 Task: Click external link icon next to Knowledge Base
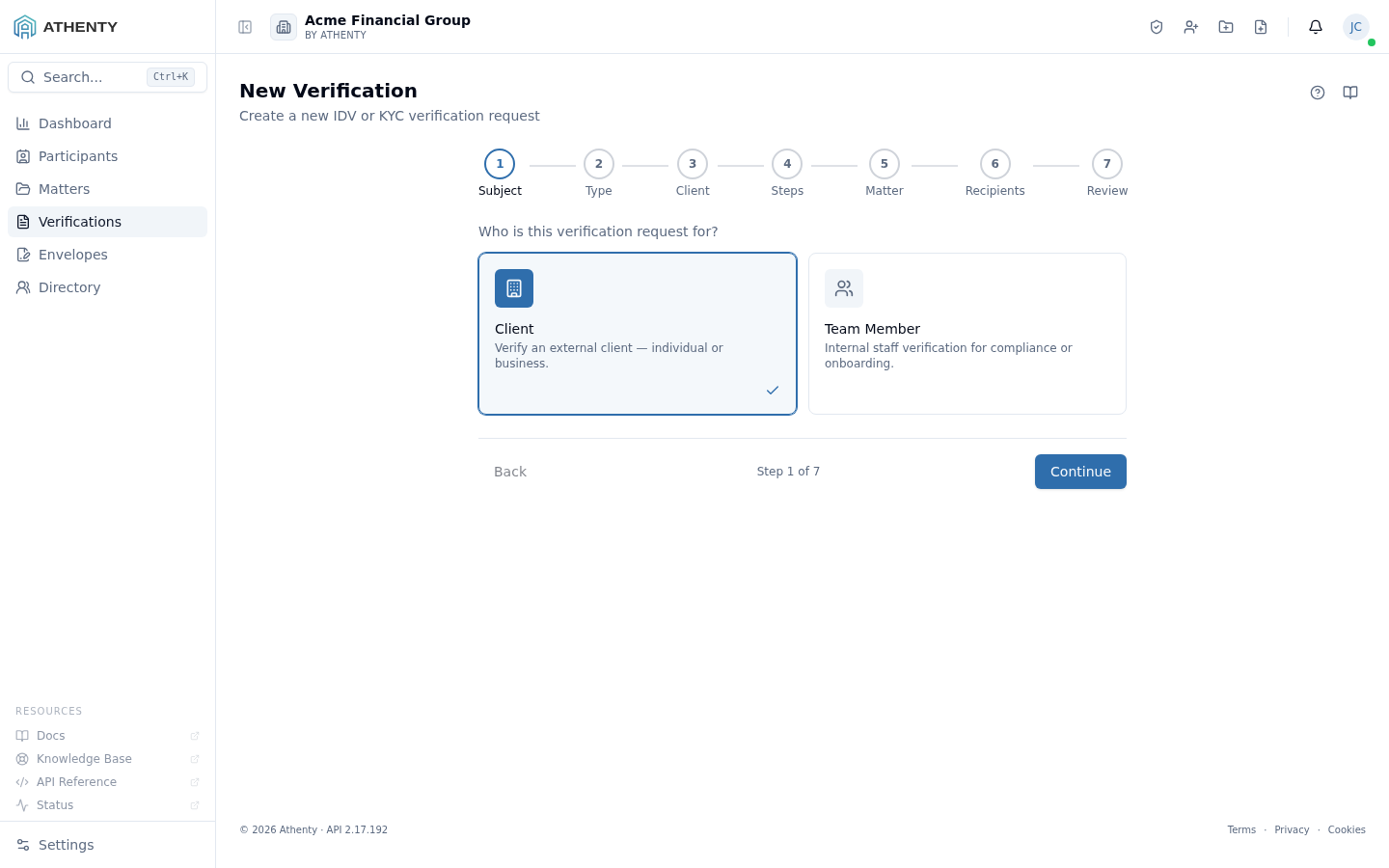(195, 759)
